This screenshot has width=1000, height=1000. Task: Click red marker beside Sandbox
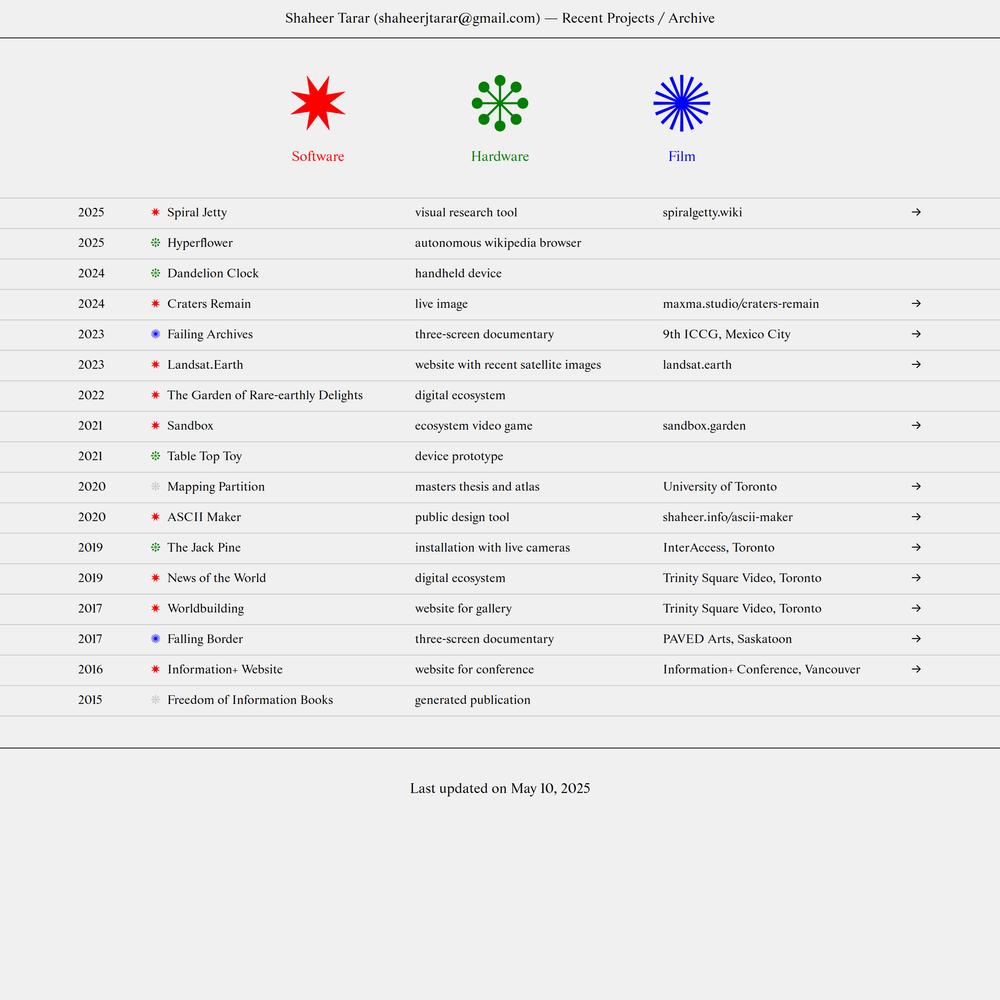[155, 425]
